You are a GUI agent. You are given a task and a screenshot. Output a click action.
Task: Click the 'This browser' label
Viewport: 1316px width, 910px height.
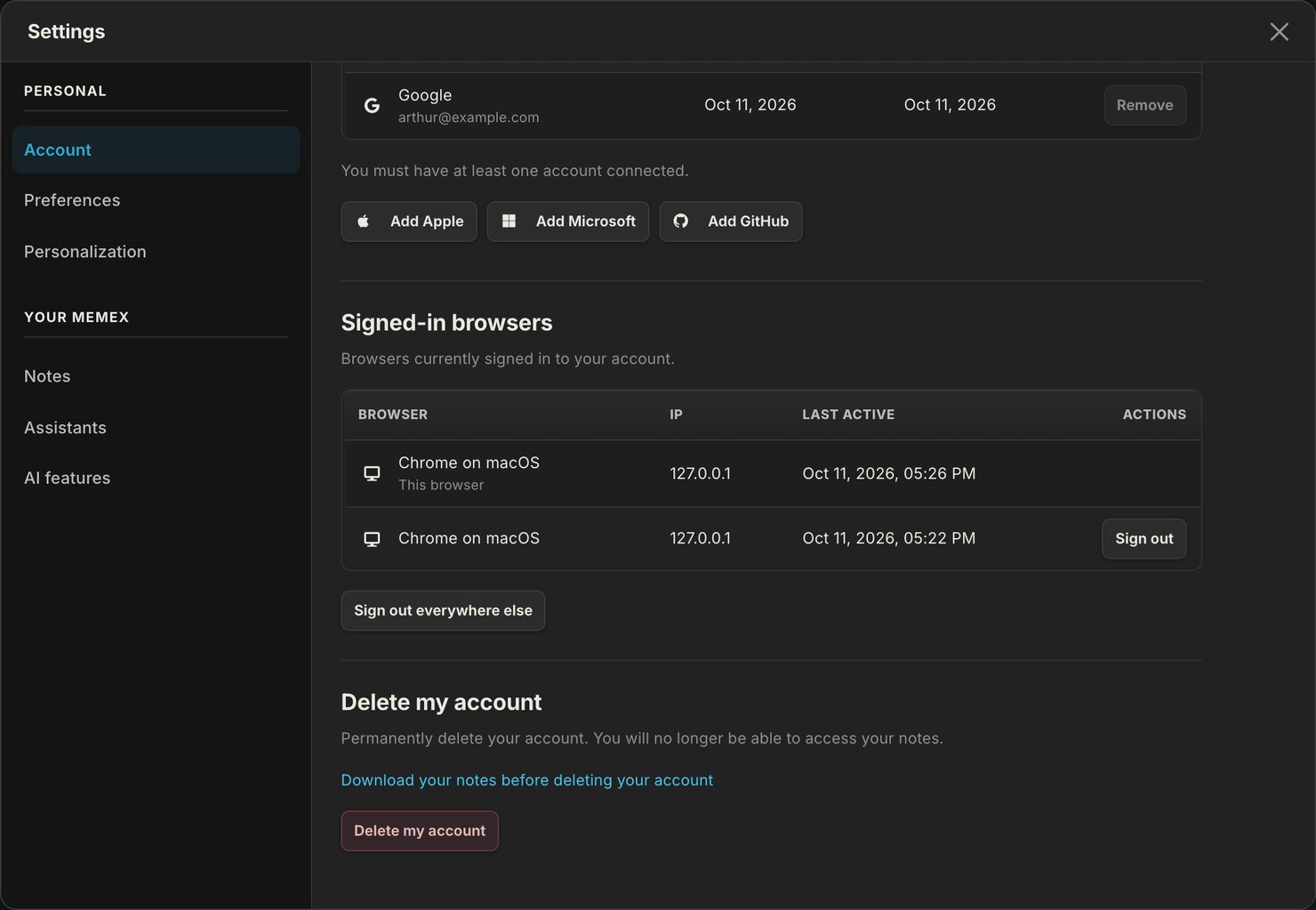click(x=441, y=485)
